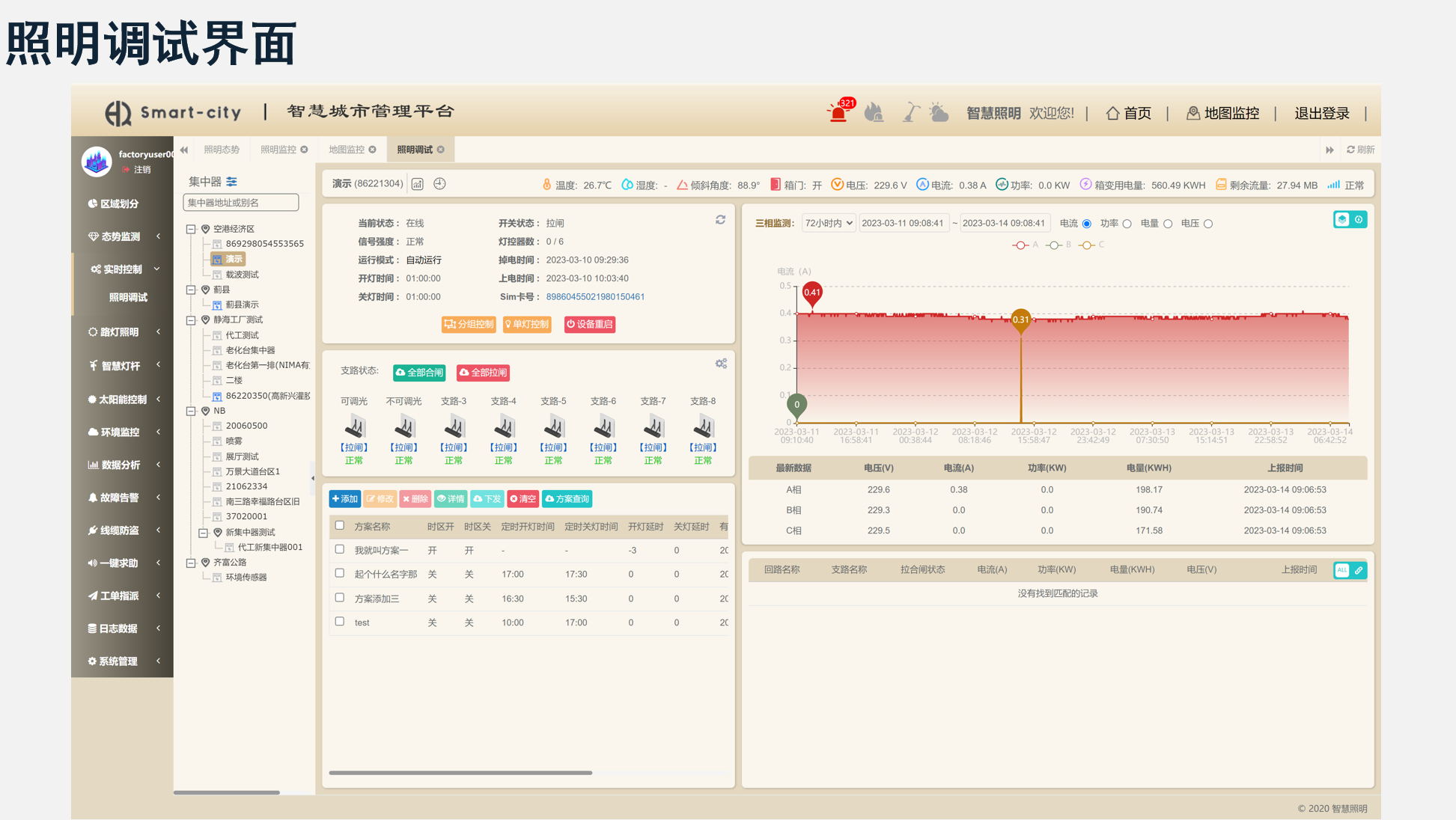Open 故障告警 sidebar menu
This screenshot has height=820, width=1456.
(123, 498)
